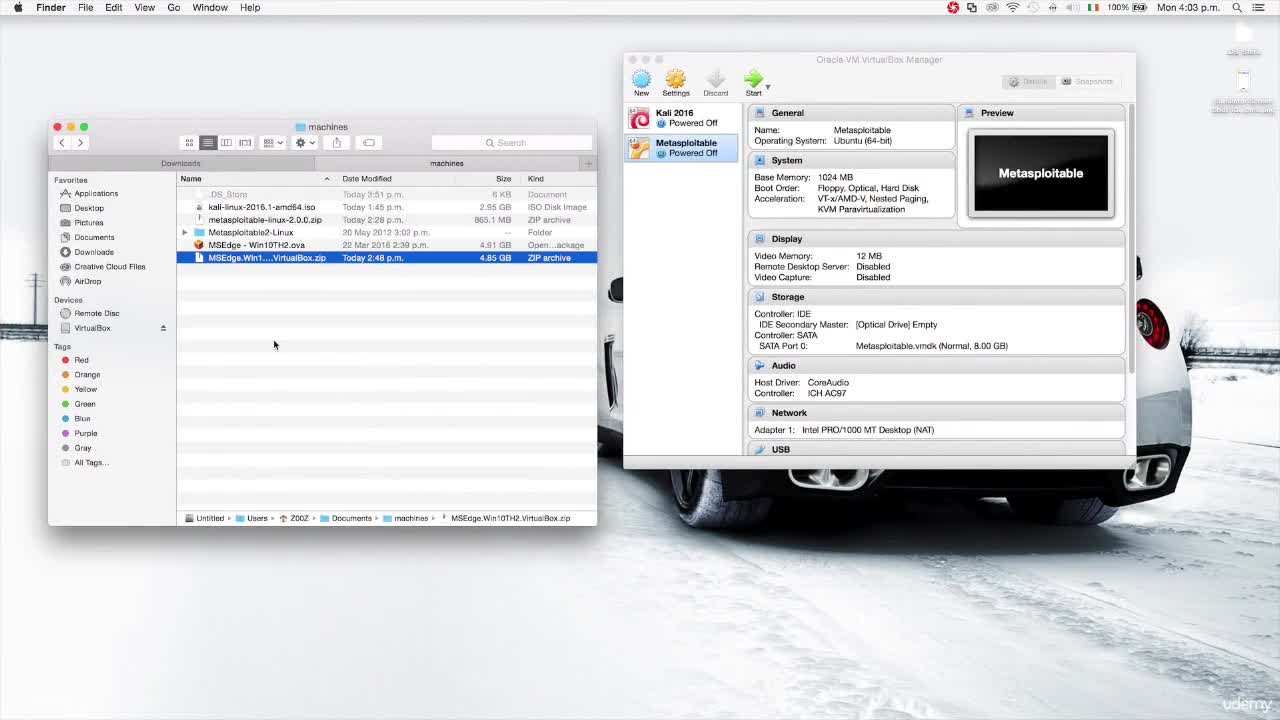Sort files by Size column

click(487, 179)
